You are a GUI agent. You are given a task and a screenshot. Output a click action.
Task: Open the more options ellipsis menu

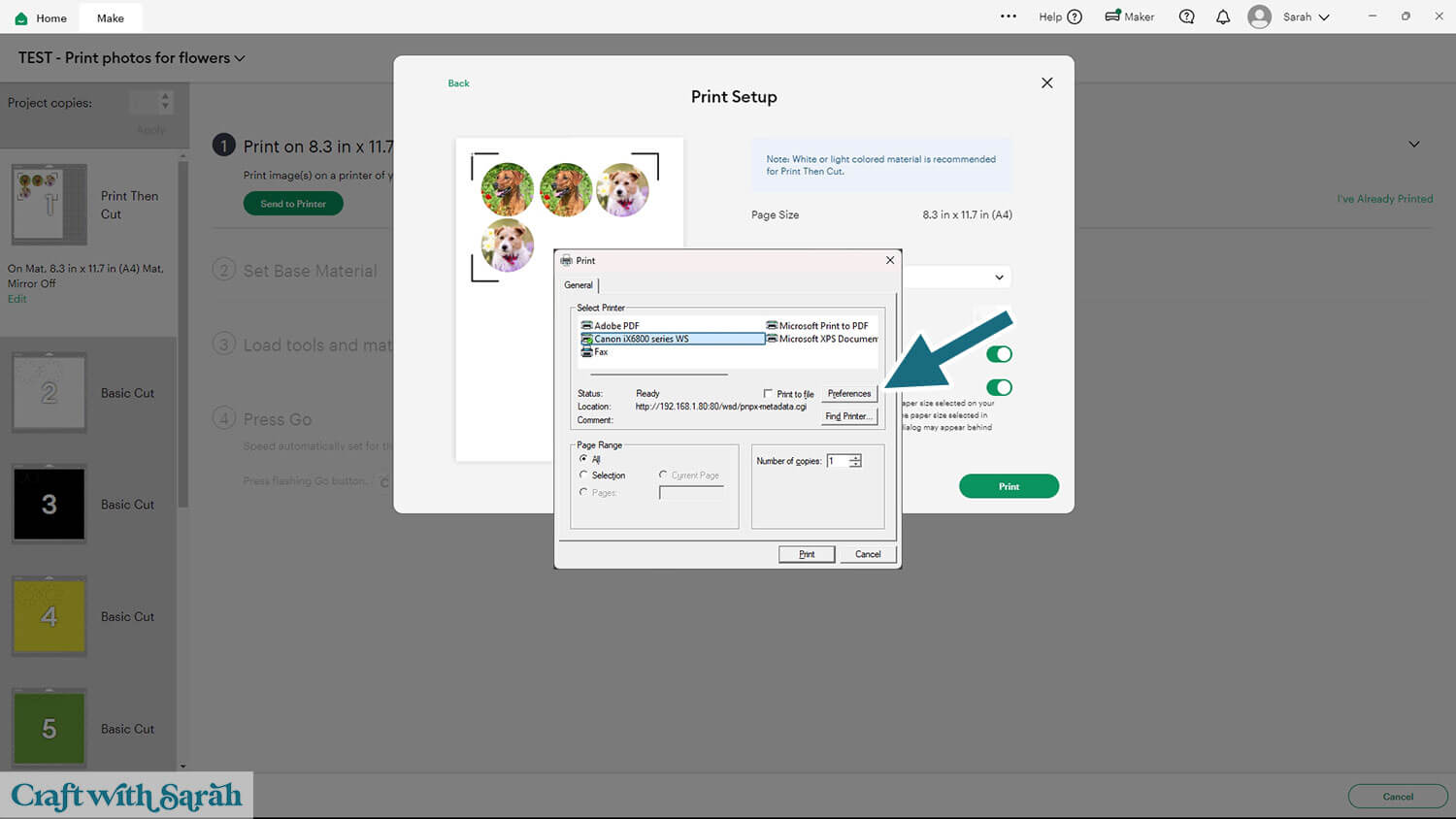coord(1009,16)
